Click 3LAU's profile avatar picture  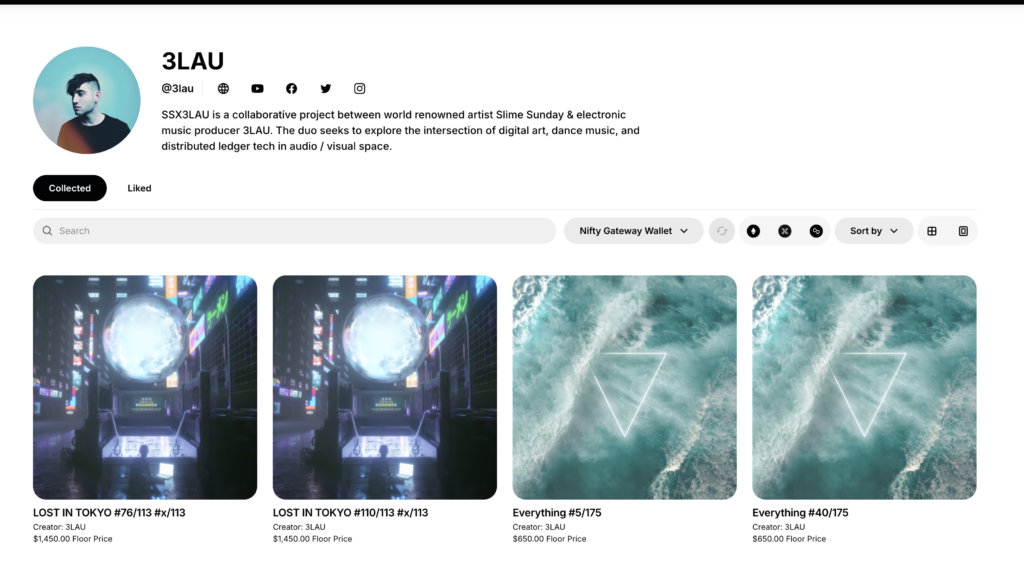[x=87, y=100]
